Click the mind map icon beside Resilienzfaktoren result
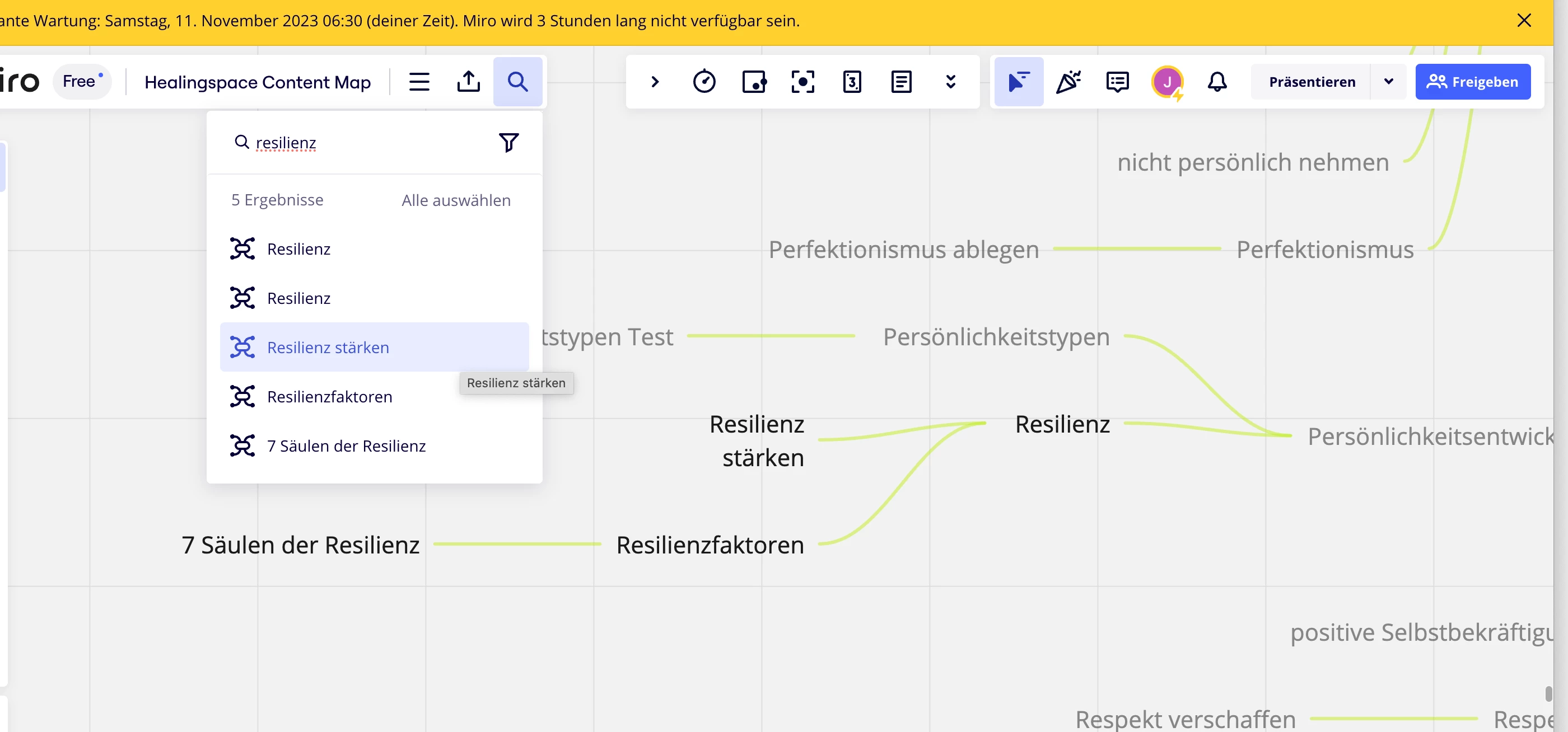Viewport: 1568px width, 732px height. [x=242, y=397]
